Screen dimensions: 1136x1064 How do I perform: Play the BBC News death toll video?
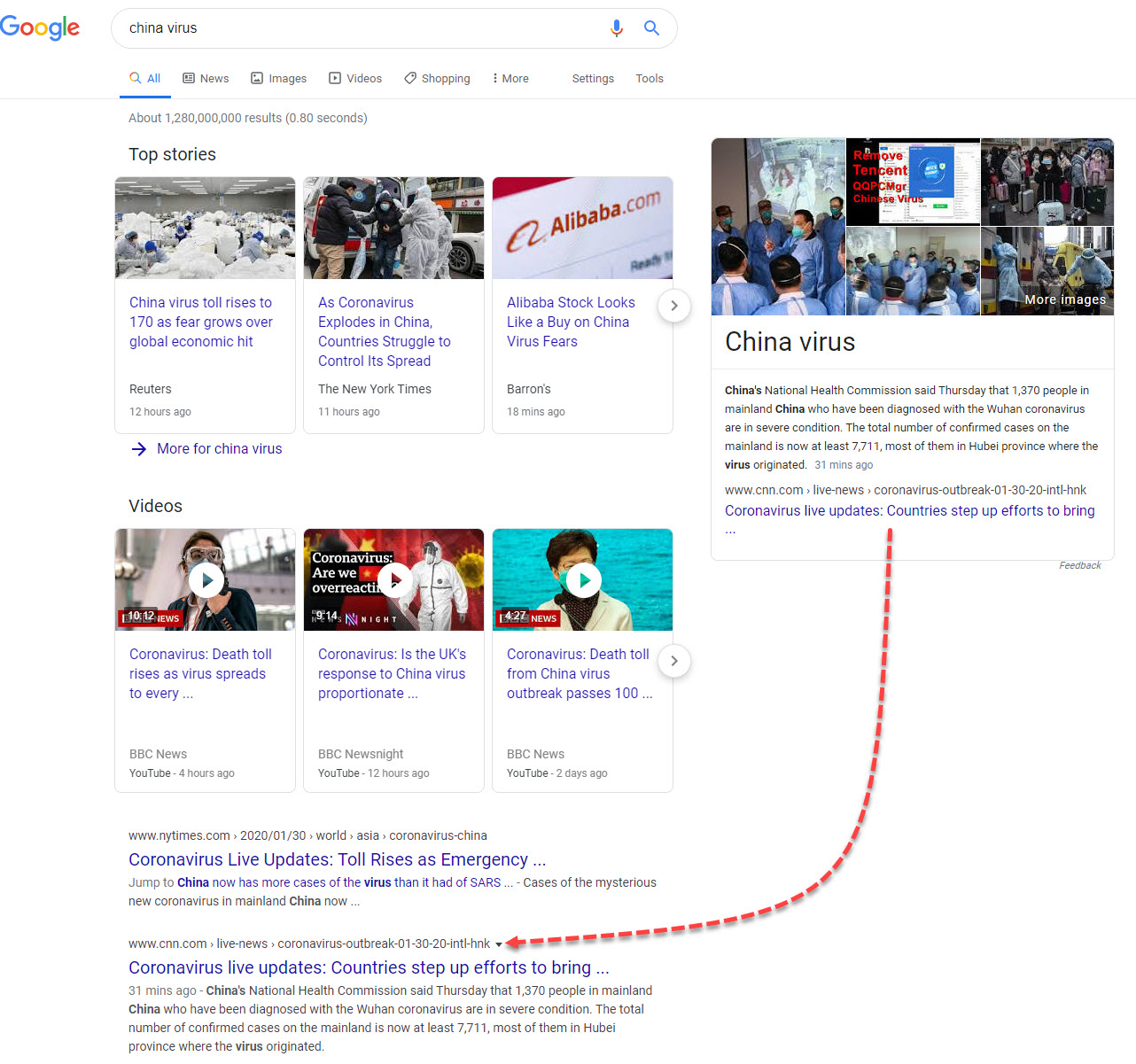pos(206,580)
